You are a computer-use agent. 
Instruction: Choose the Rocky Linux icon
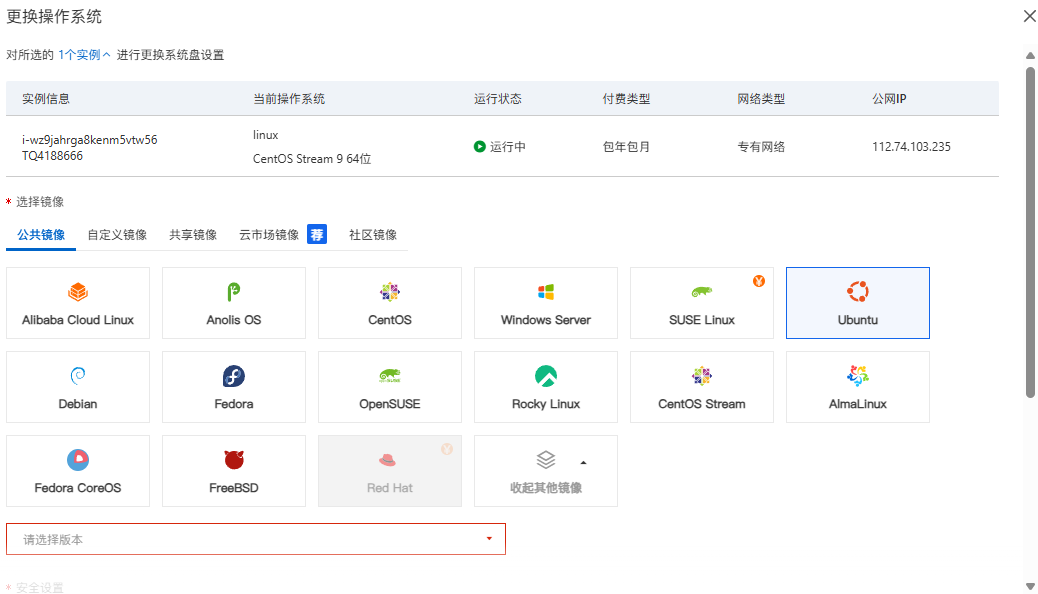click(546, 375)
